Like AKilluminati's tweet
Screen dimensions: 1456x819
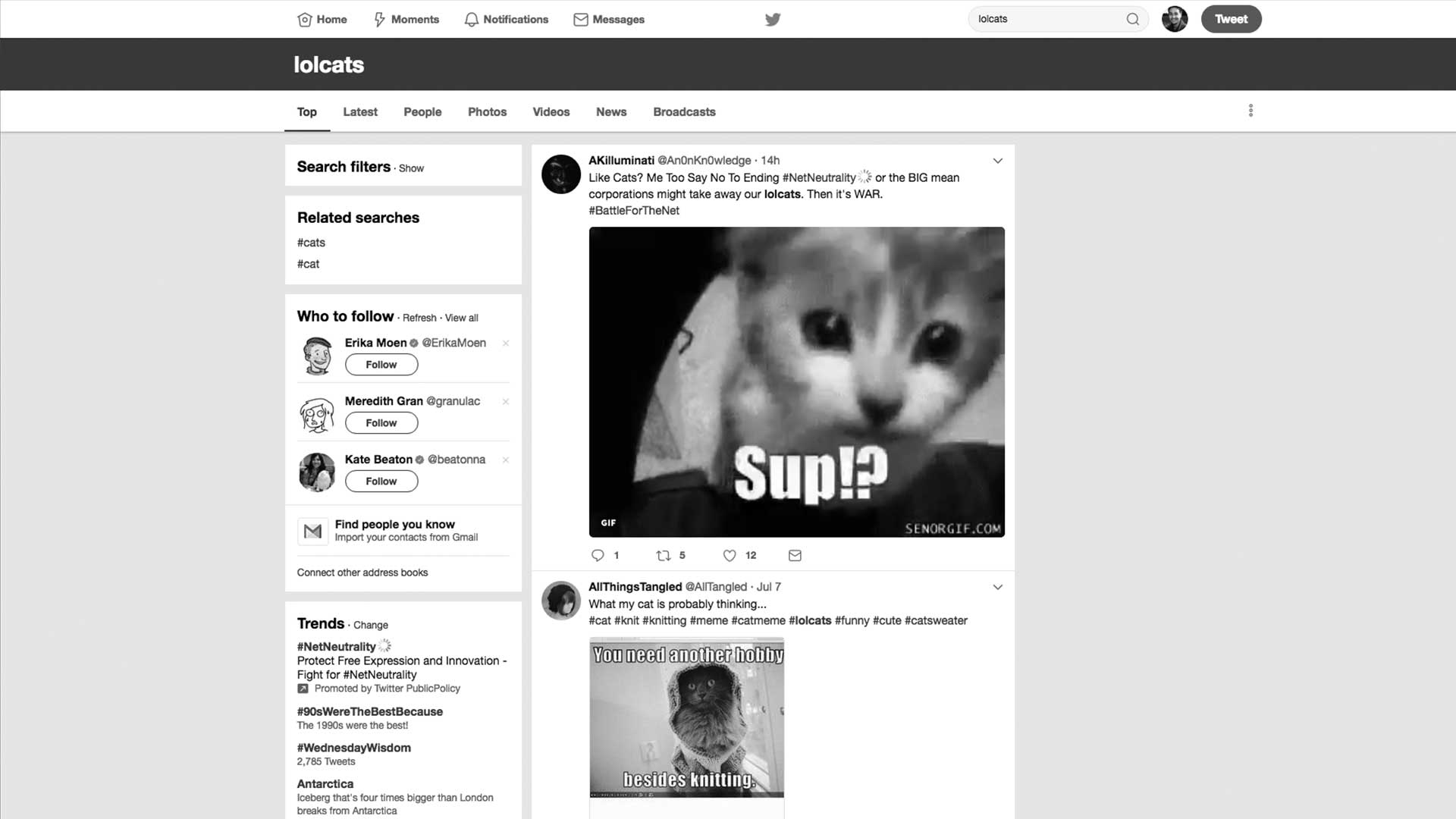(x=730, y=555)
